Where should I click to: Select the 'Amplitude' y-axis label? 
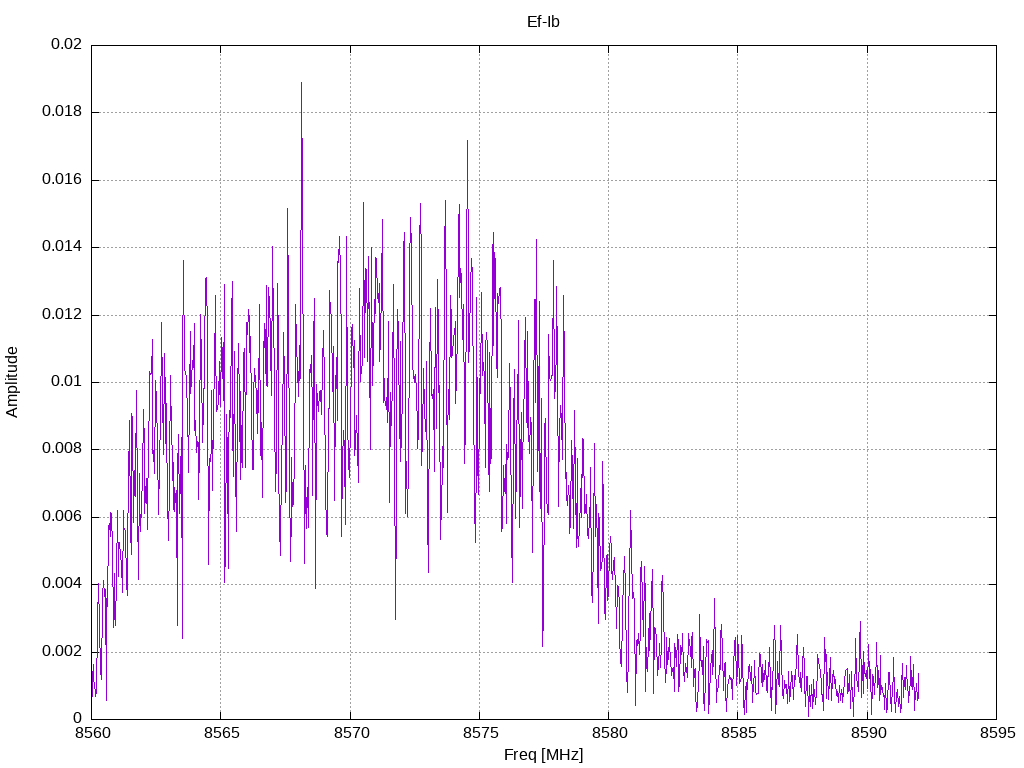pos(12,382)
